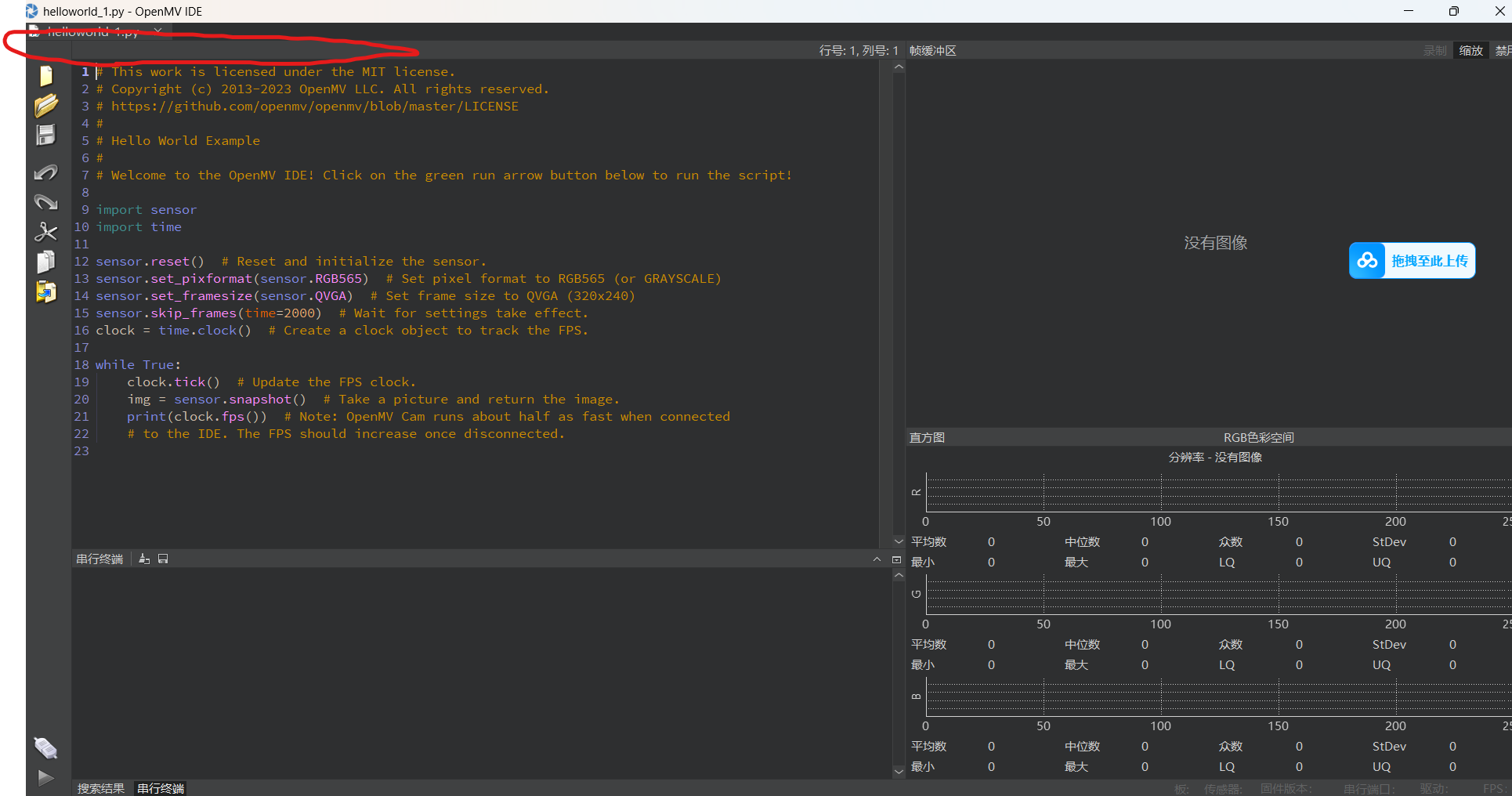This screenshot has height=796, width=1512.
Task: Click the G channel StDev label
Action: click(x=1389, y=644)
